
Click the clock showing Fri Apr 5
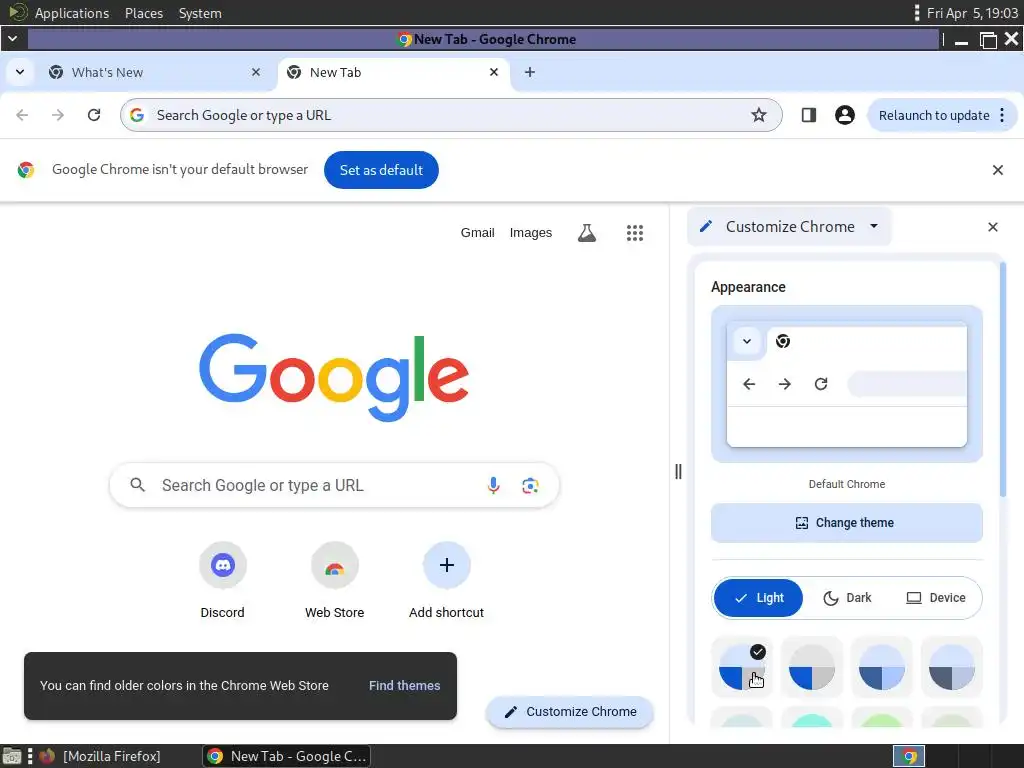click(972, 13)
